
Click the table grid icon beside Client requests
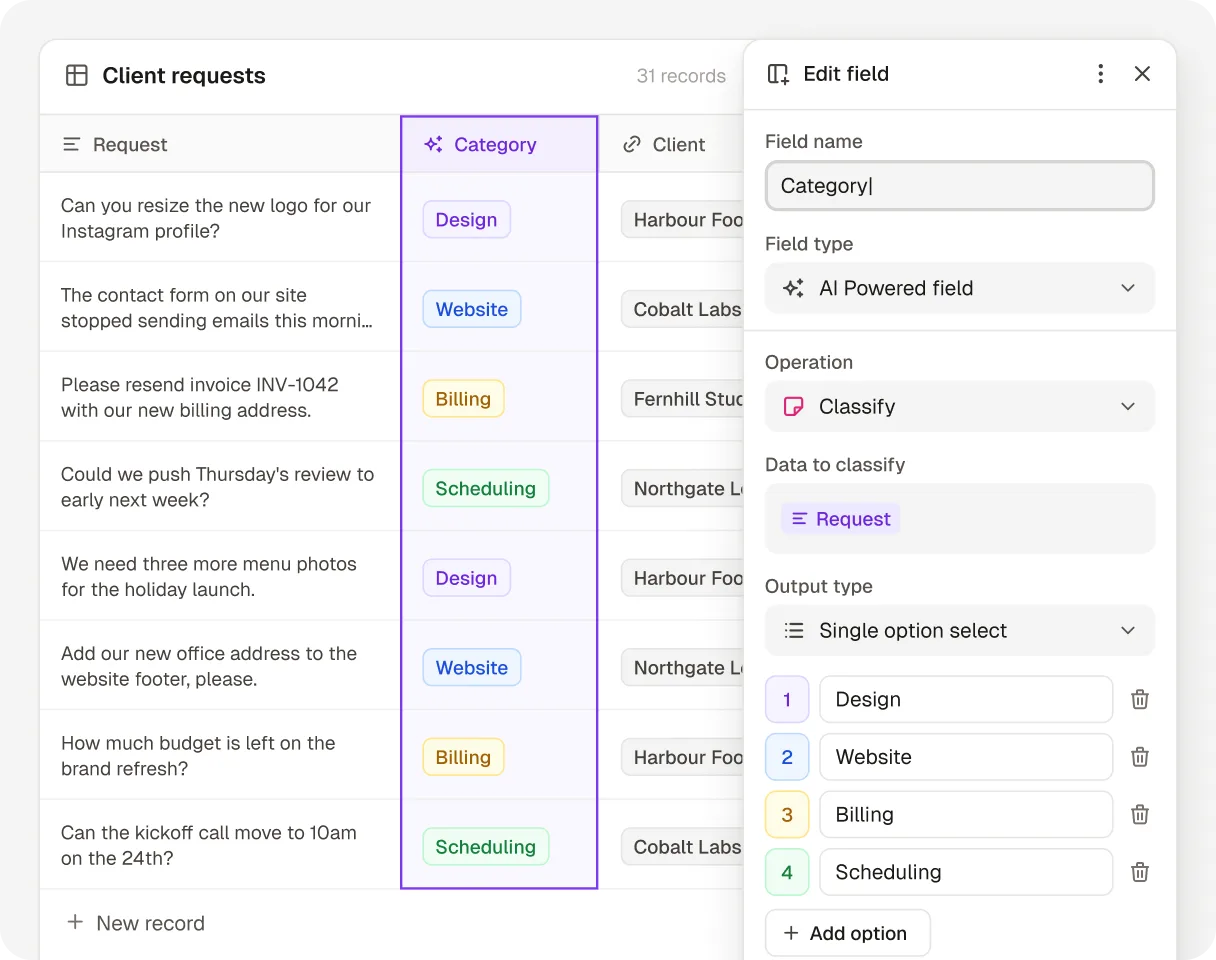[x=77, y=75]
